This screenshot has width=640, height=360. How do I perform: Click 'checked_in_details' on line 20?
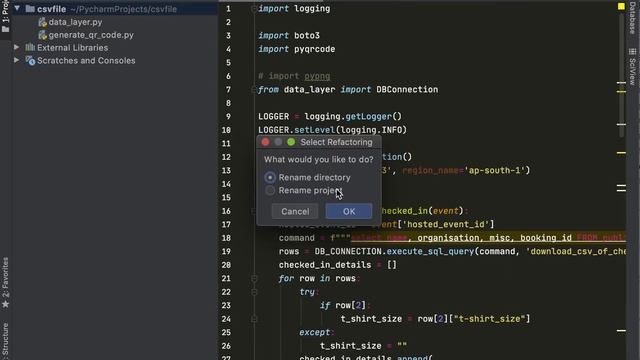click(325, 265)
